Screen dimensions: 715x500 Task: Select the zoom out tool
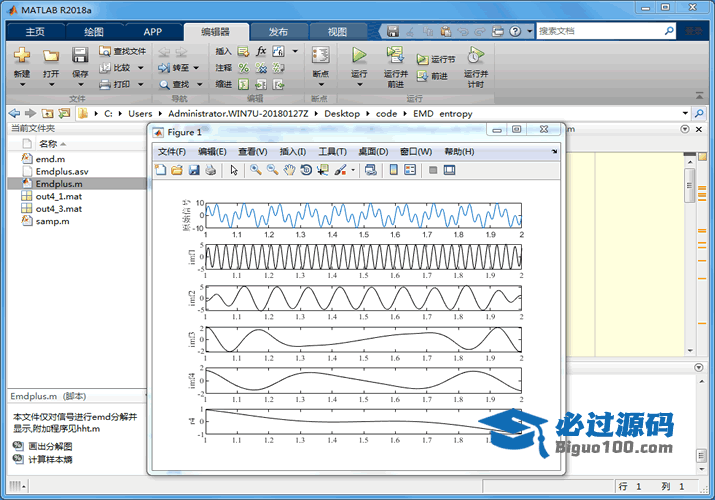272,170
